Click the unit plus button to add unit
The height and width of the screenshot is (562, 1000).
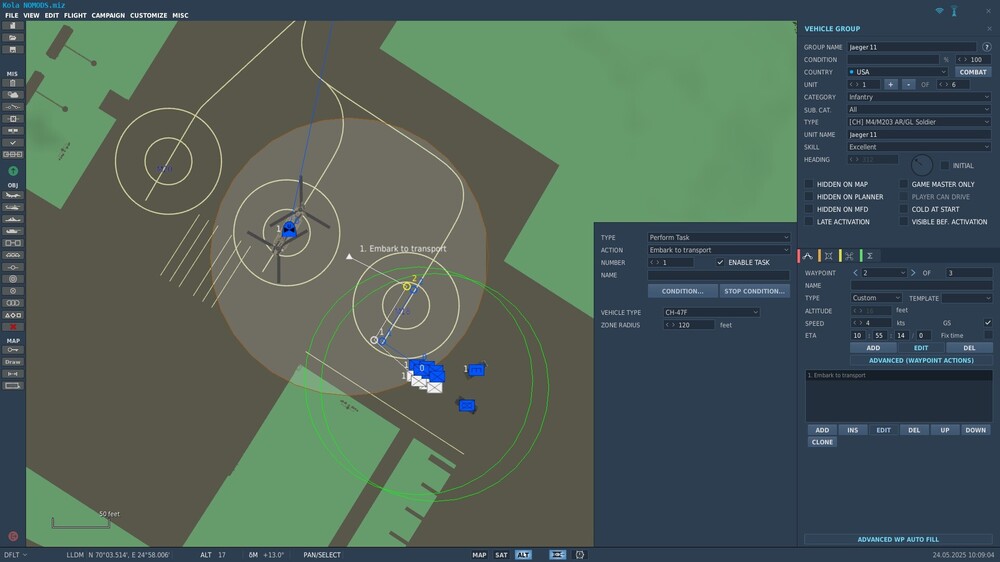pos(891,84)
